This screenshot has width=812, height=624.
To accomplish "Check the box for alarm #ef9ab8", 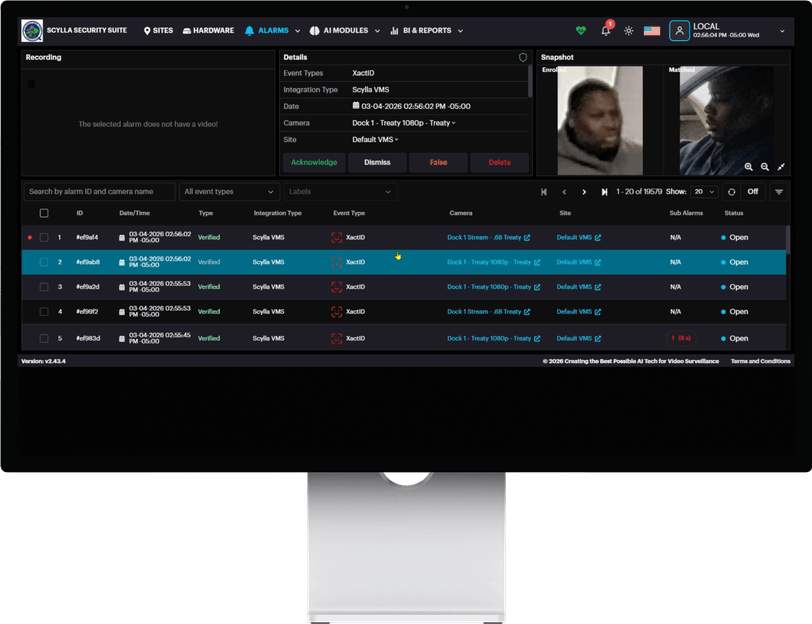I will [44, 263].
